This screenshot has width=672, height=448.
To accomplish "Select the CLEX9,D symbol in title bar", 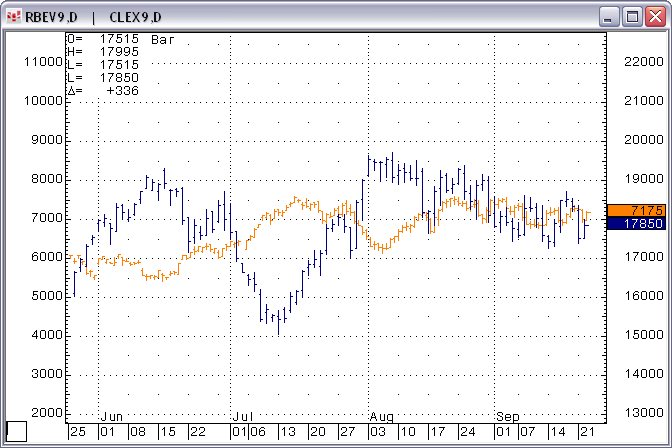I will pos(134,16).
